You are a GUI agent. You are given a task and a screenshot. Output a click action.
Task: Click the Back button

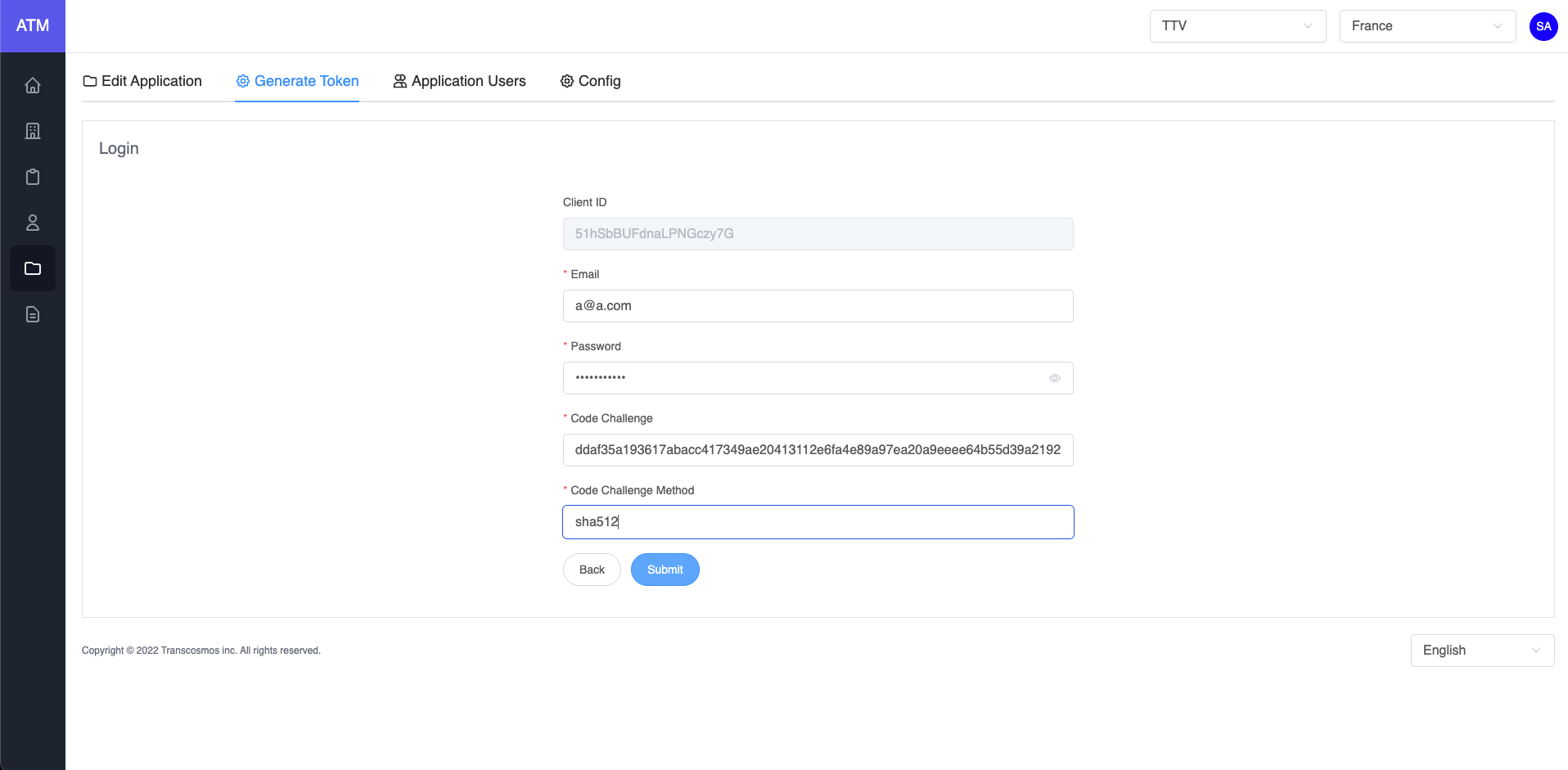(592, 570)
